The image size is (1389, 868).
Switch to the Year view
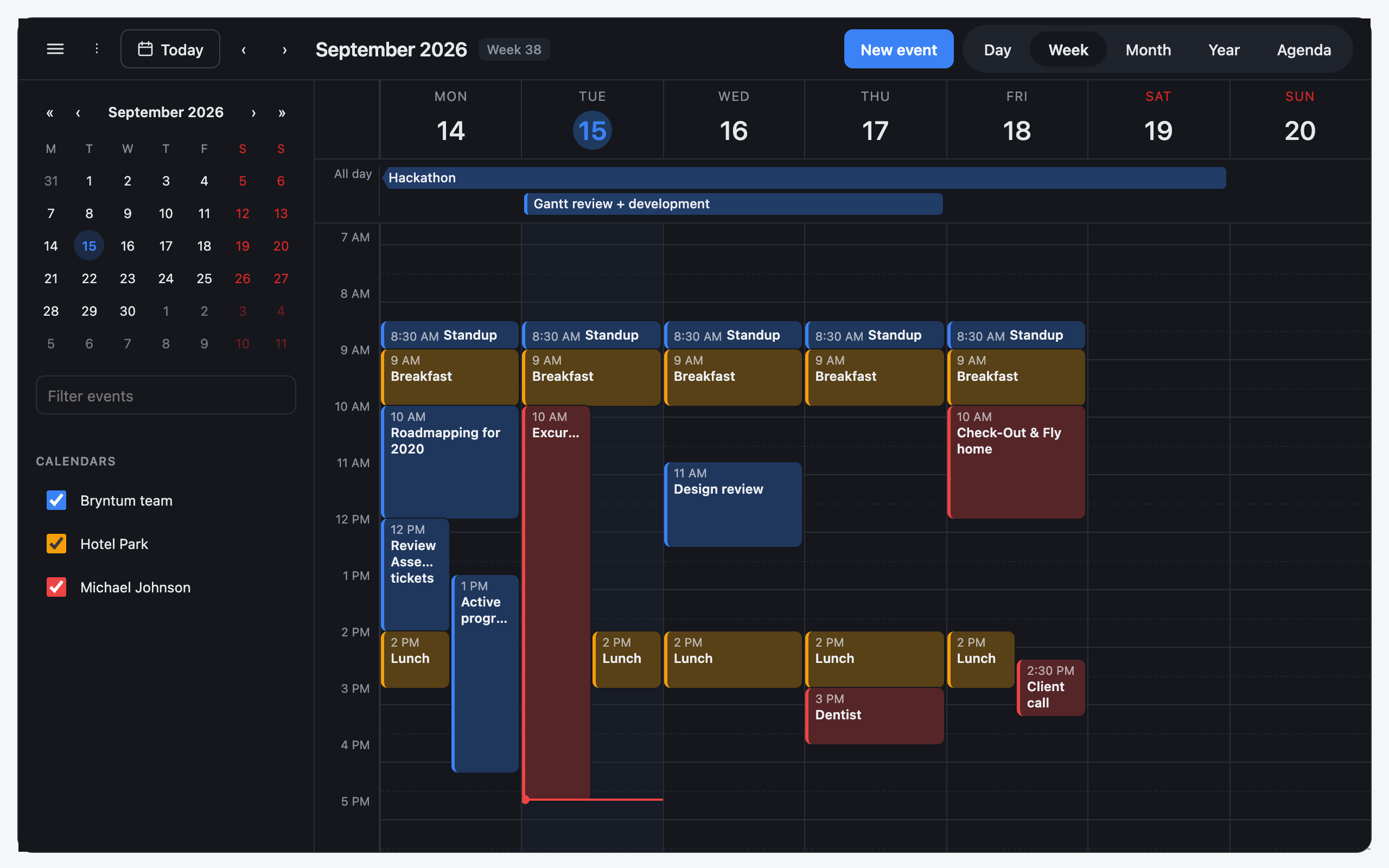pos(1224,50)
